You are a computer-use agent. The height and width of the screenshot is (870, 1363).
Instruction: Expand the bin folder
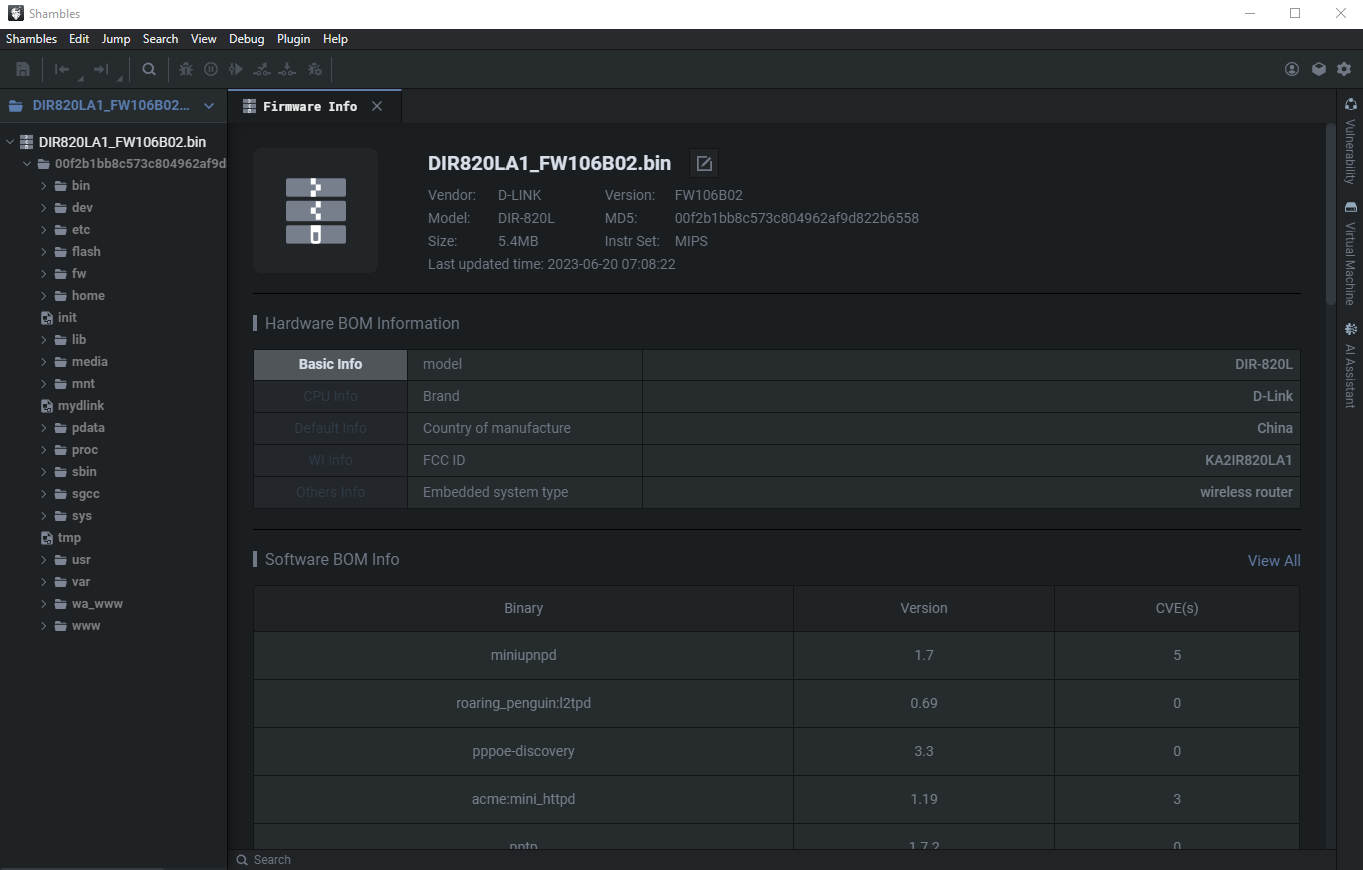pos(44,186)
